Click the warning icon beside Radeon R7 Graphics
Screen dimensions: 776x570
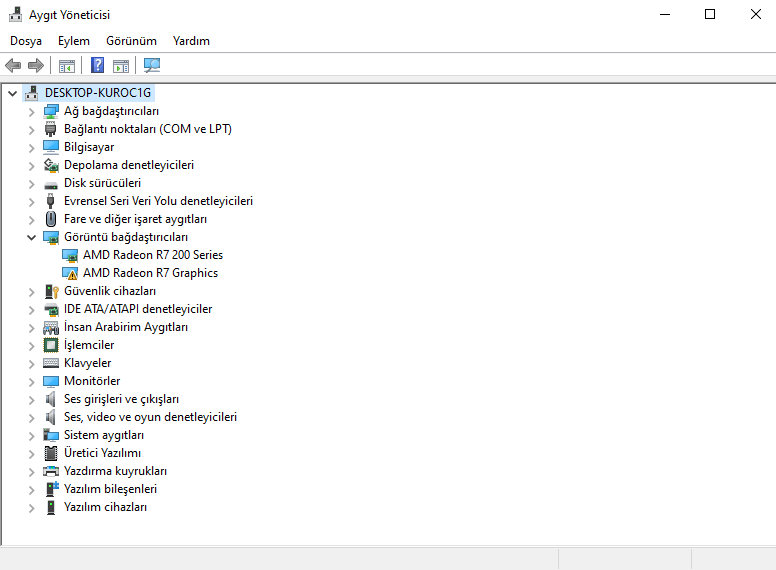pos(70,273)
